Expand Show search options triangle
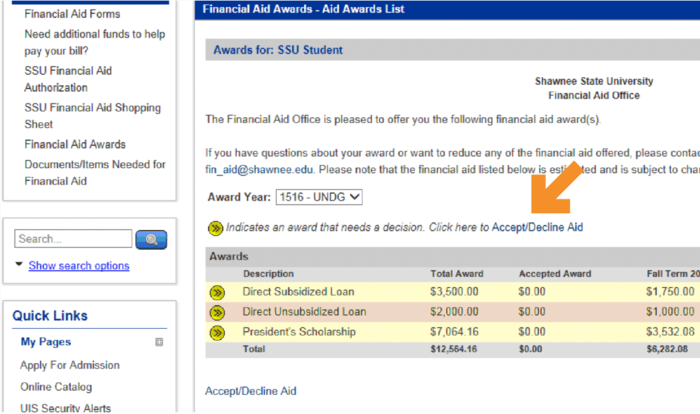 (x=20, y=265)
